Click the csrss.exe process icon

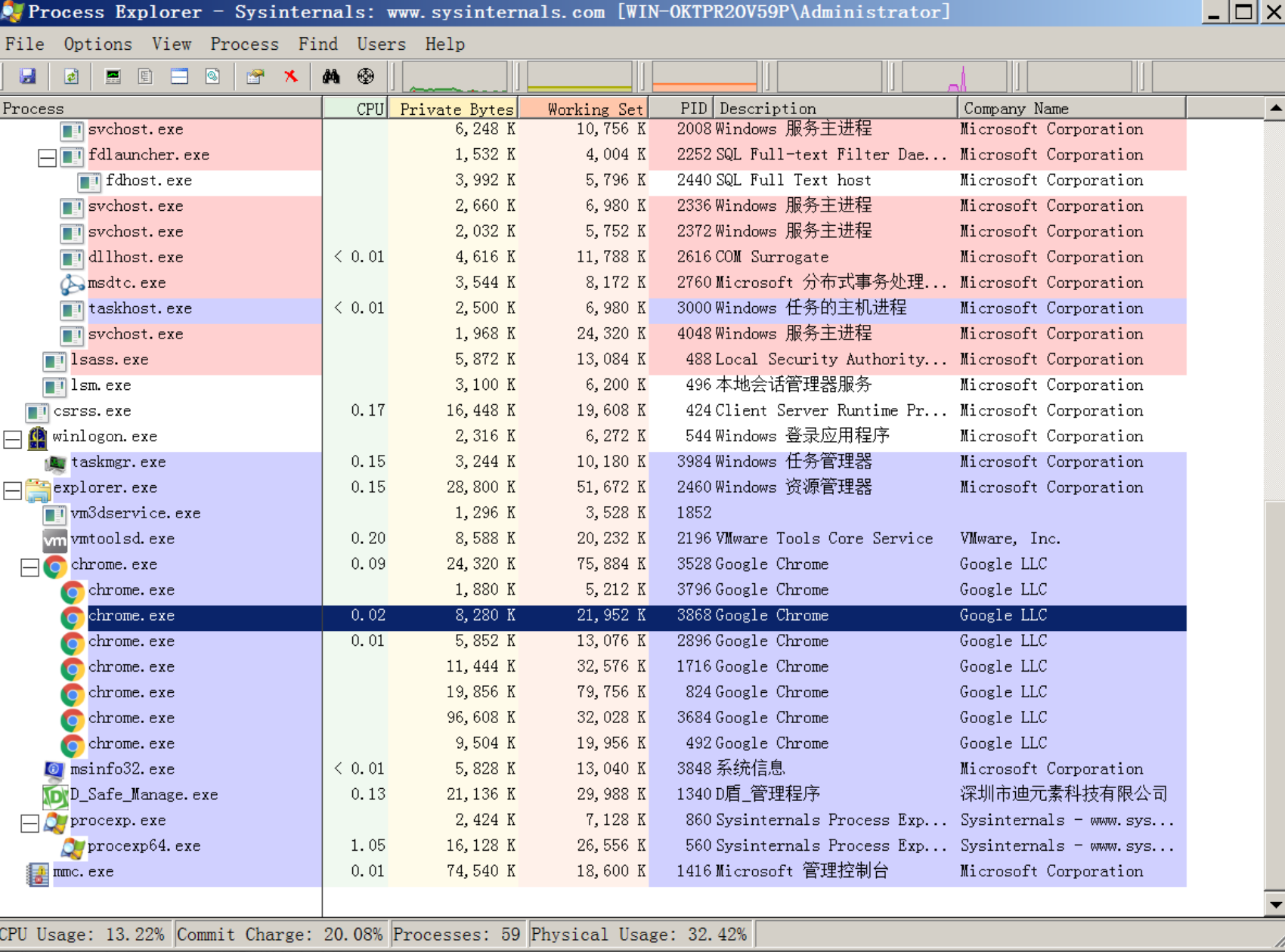[x=37, y=413]
